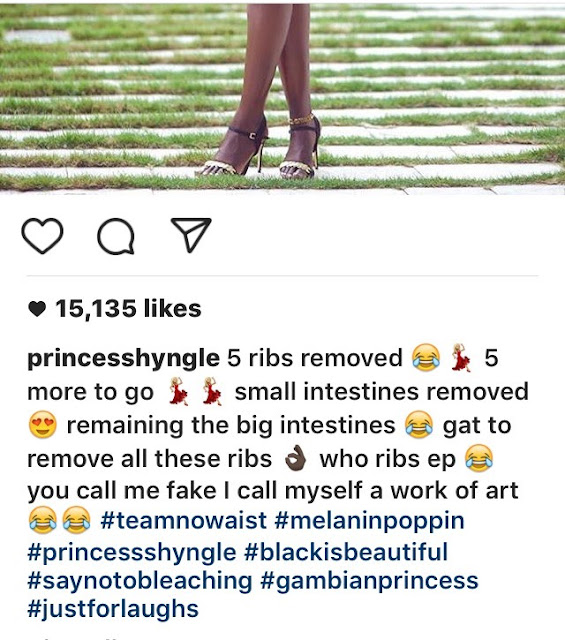Open the #princessshyngle hashtag

132,553
